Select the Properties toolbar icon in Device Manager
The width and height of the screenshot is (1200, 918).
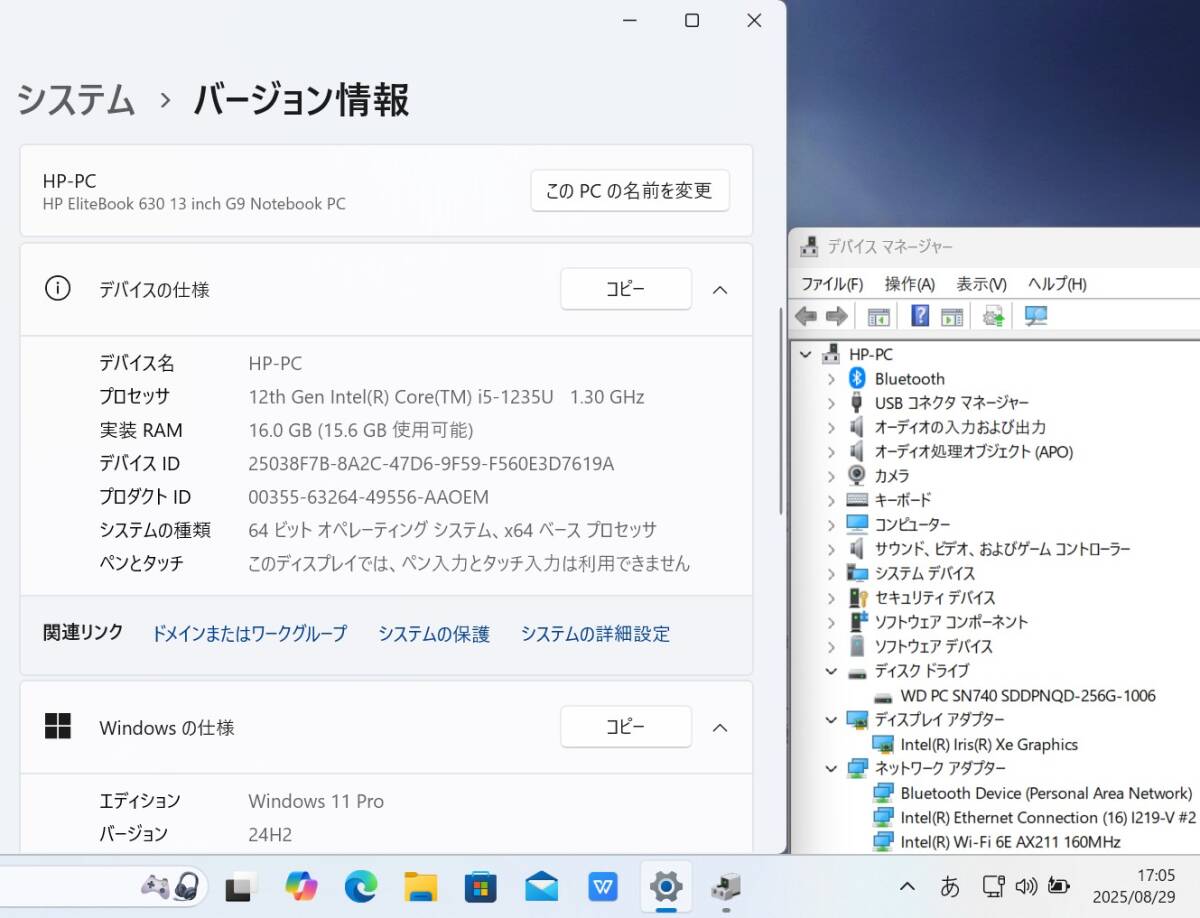[877, 316]
